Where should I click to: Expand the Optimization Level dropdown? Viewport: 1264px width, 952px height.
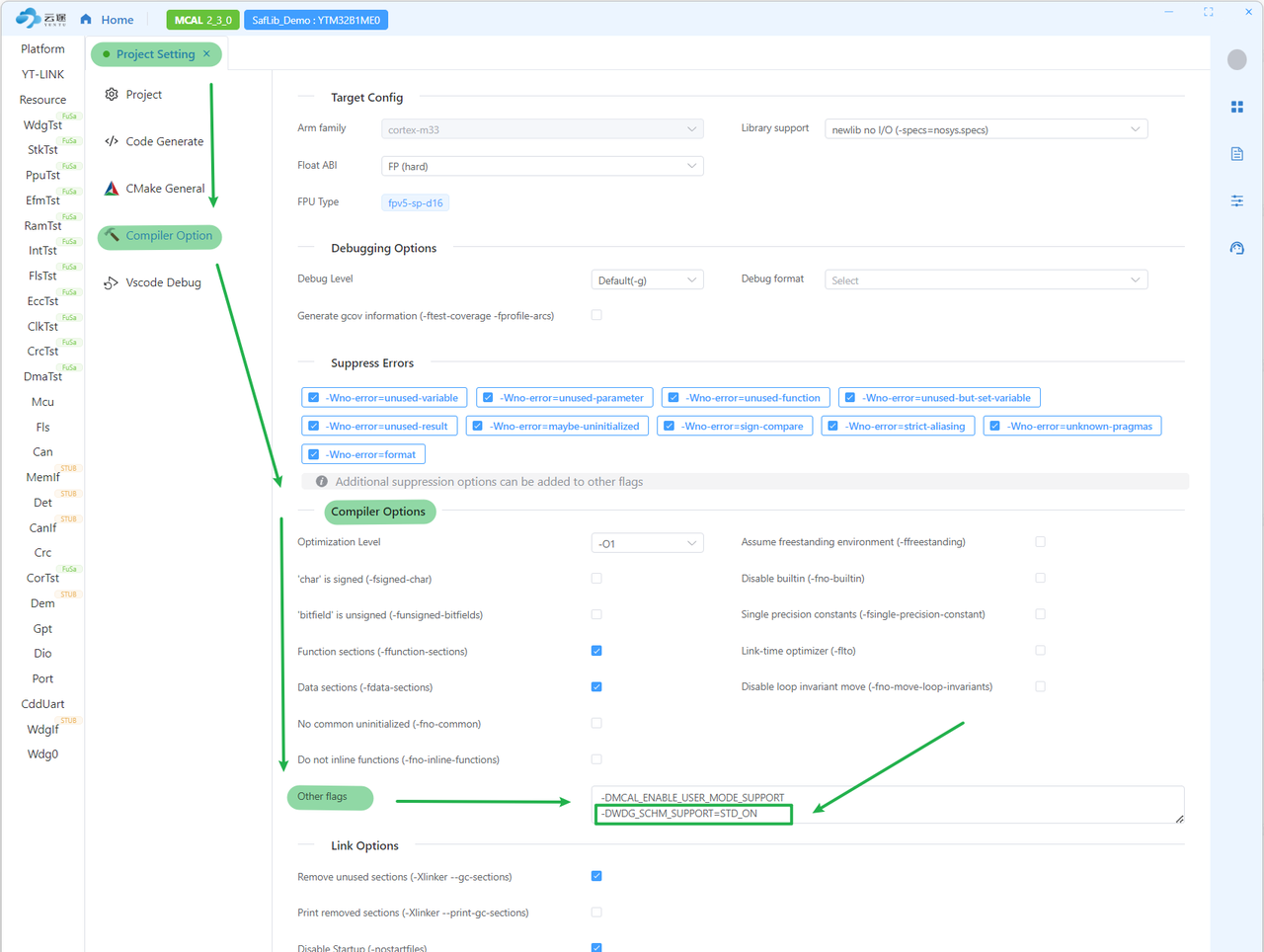coord(646,543)
